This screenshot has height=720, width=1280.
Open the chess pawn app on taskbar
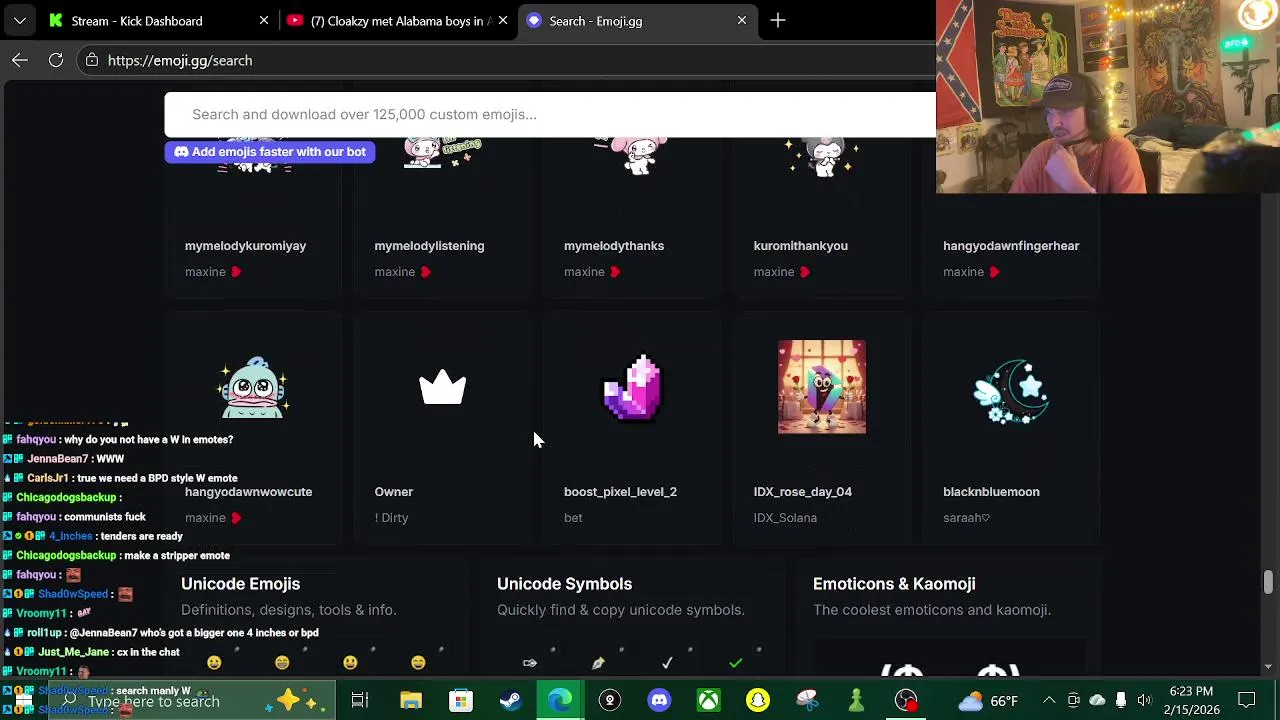tap(857, 700)
